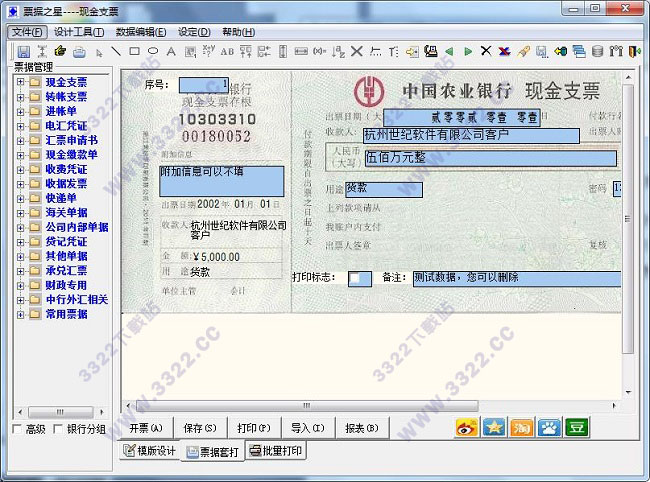The image size is (650, 482).
Task: Select the arrow pointer tool
Action: click(x=99, y=53)
